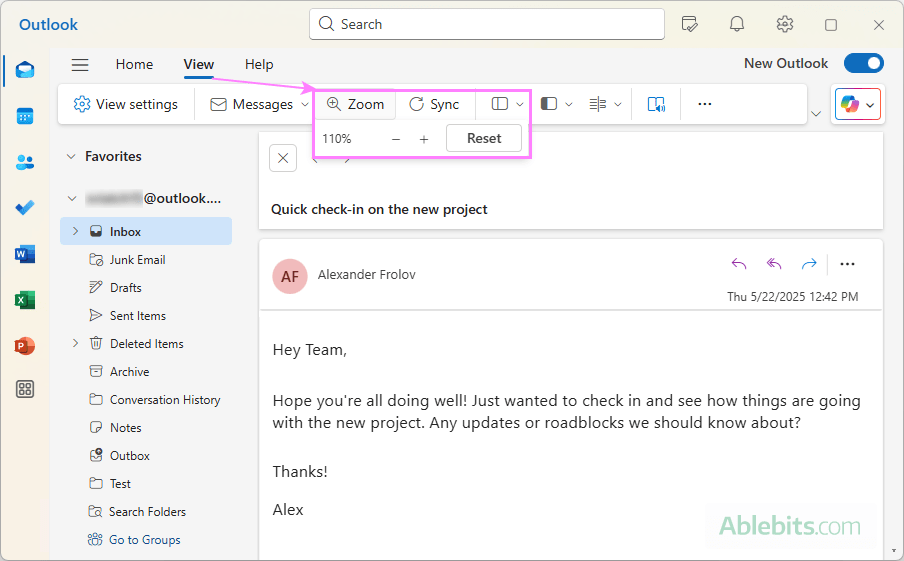Open the ribbon's more options ellipsis

(705, 104)
